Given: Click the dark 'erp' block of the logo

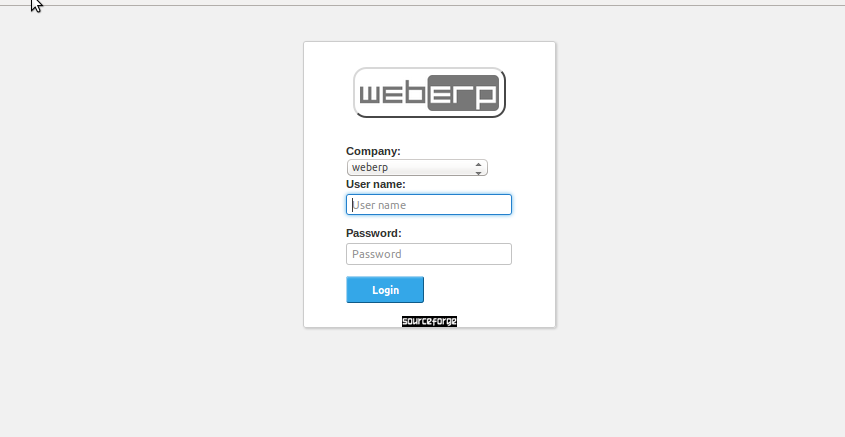Looking at the screenshot, I should click(463, 93).
